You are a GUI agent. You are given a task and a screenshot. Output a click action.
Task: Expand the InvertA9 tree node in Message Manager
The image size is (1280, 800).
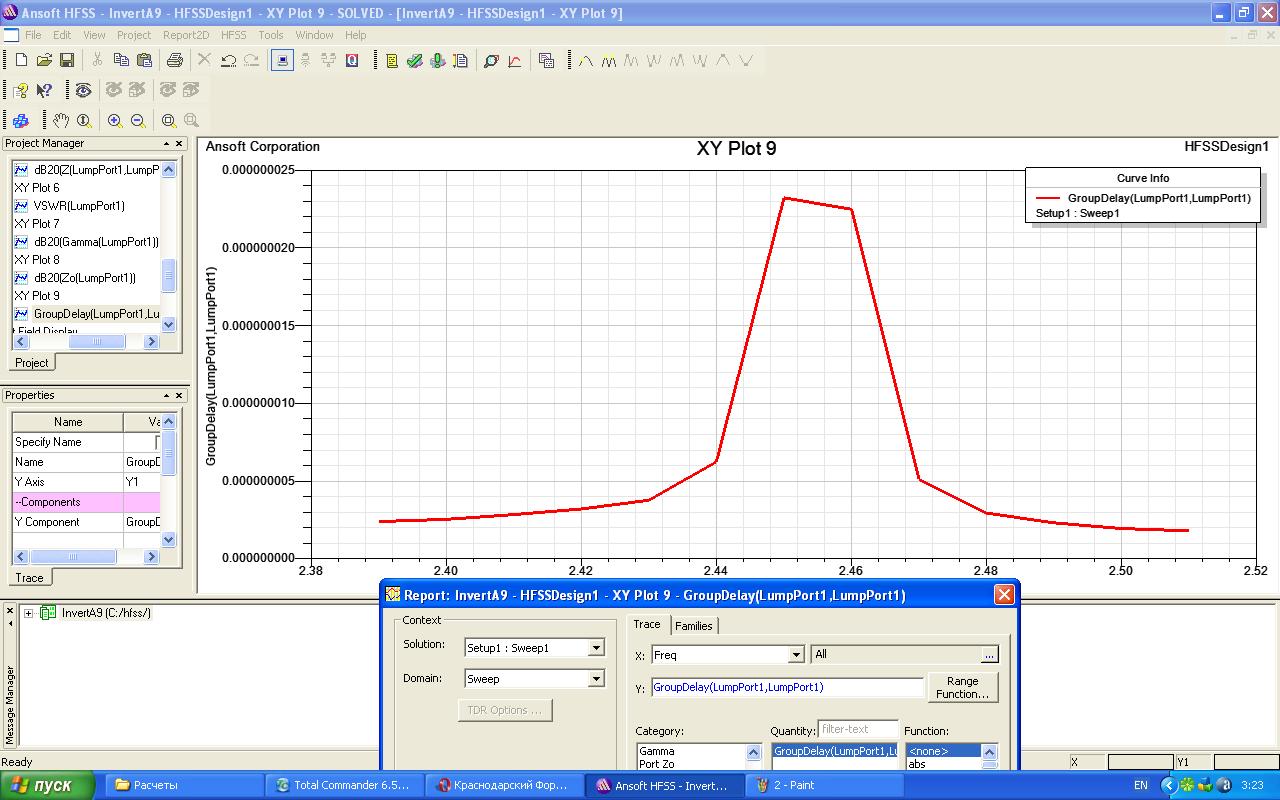coord(28,613)
